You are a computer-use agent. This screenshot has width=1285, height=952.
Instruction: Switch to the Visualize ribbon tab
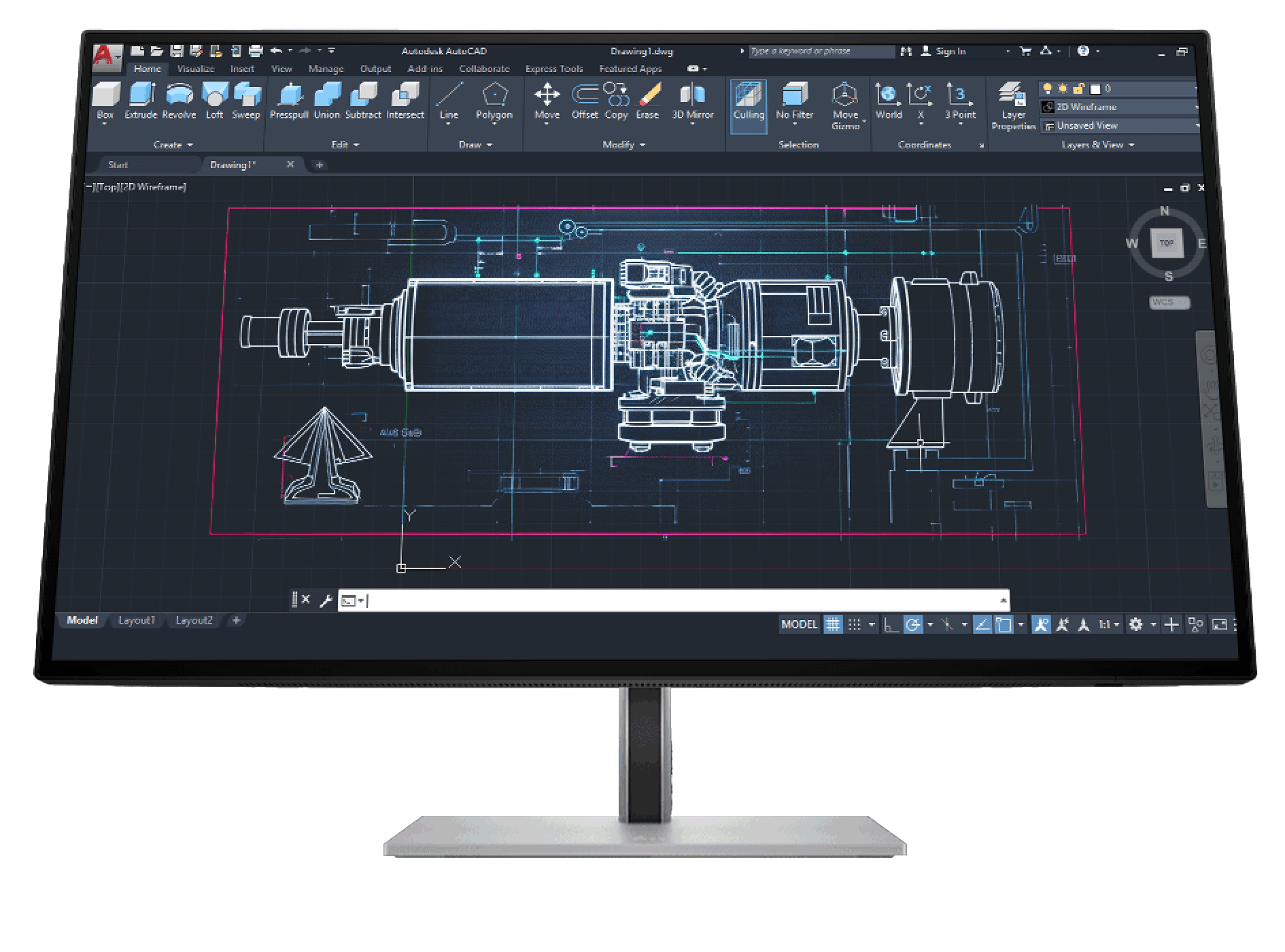(194, 69)
